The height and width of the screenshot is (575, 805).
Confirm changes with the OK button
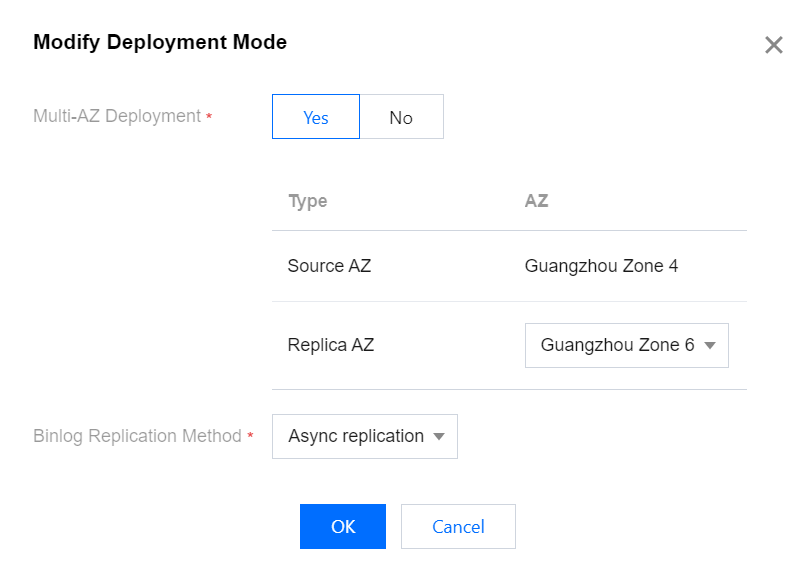[343, 526]
